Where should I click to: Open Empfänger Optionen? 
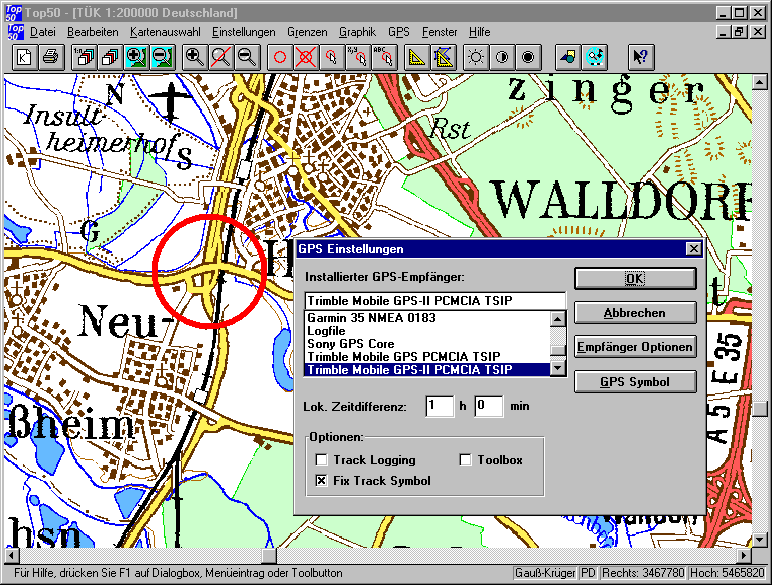coord(635,347)
